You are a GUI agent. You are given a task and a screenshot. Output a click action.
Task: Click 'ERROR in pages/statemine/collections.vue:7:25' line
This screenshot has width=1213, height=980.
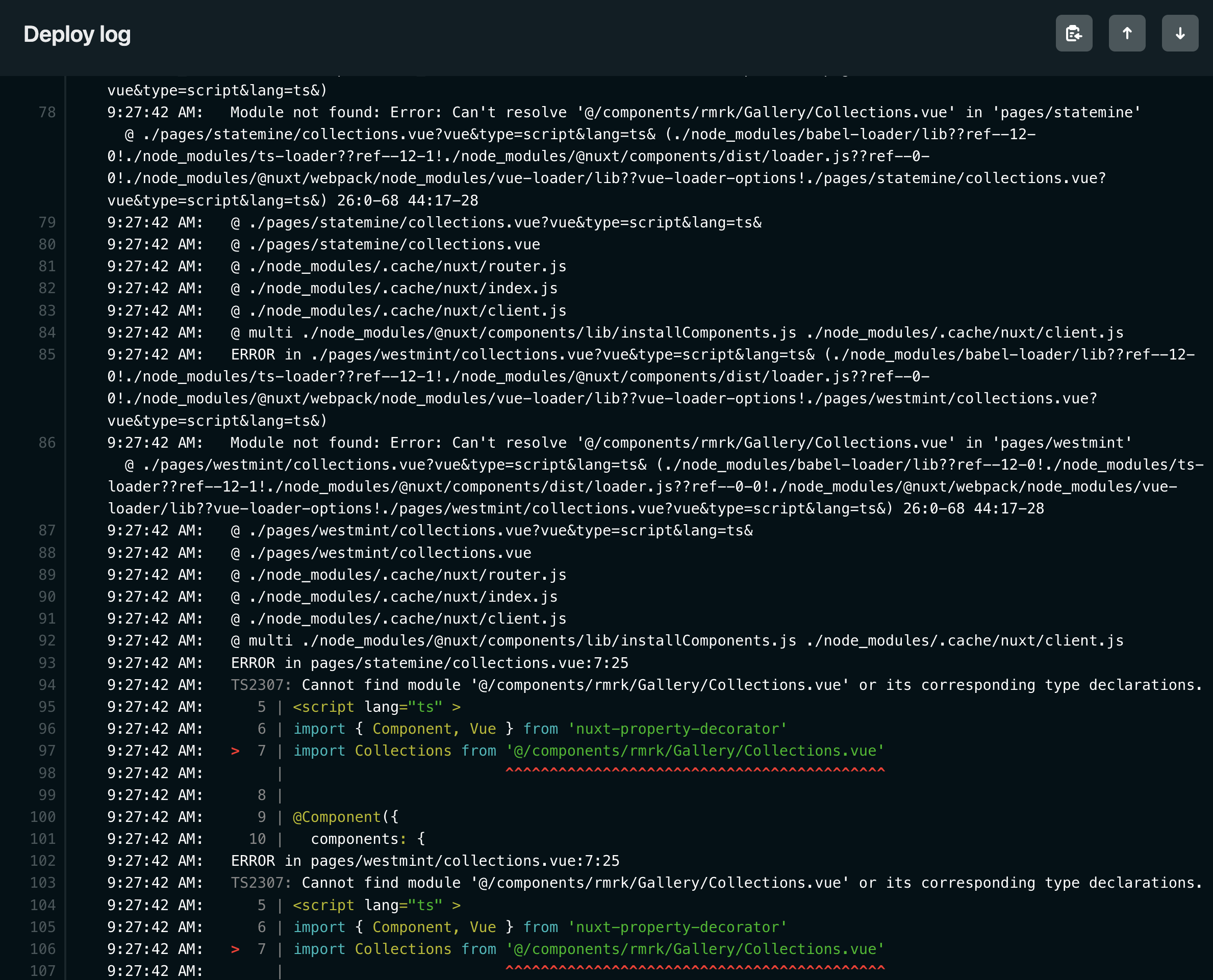click(x=429, y=663)
